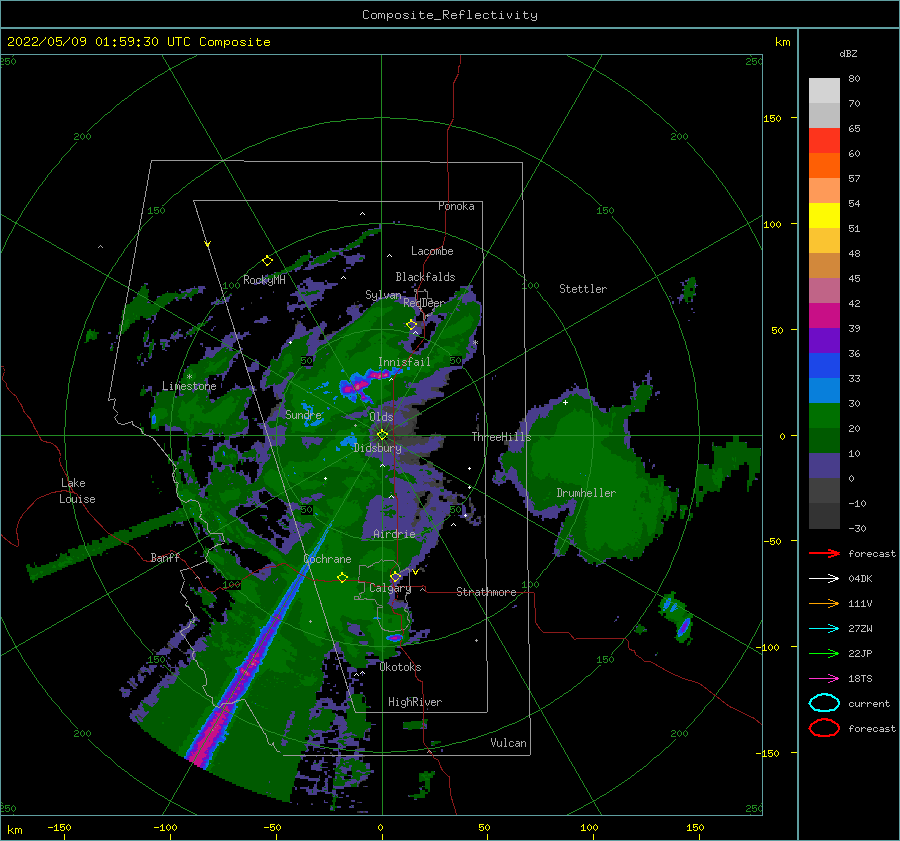This screenshot has height=841, width=900.
Task: Click the cyan 27ZW arrow icon
Action: point(824,629)
